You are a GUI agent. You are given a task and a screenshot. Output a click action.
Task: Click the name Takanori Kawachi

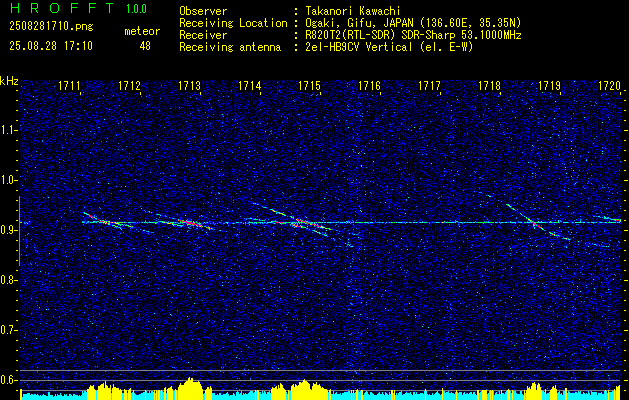[x=352, y=11]
